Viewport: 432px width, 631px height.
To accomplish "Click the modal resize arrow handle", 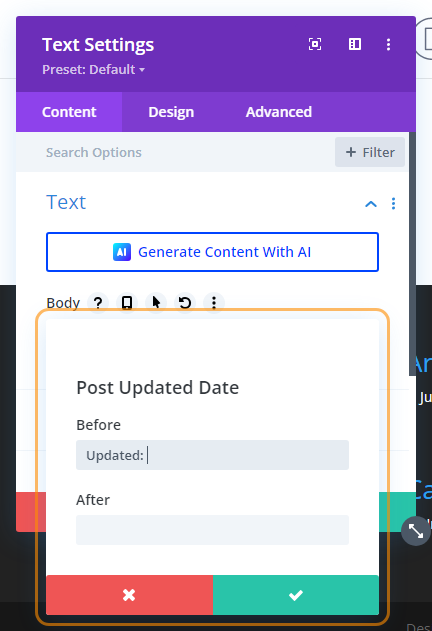I will coord(415,531).
